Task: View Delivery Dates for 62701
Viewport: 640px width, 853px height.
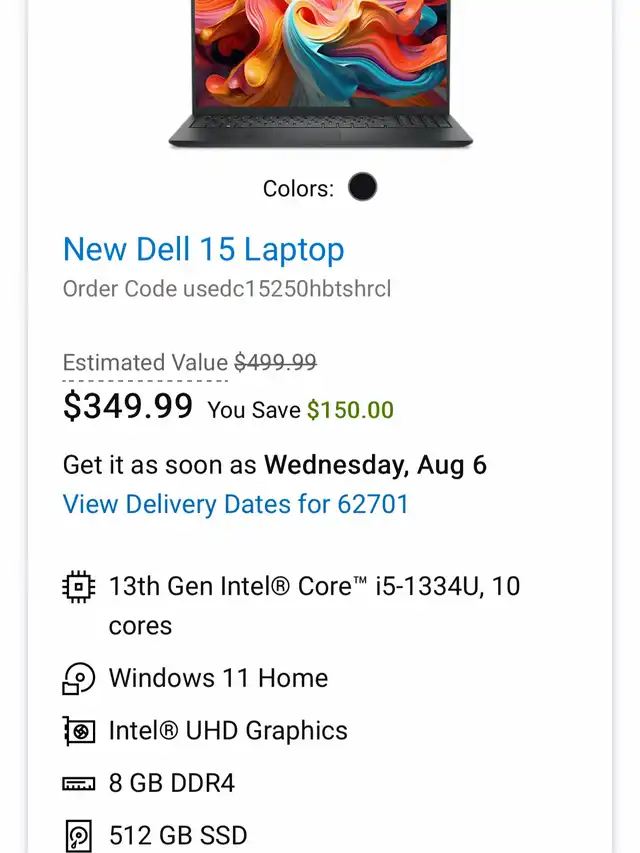Action: [x=236, y=503]
